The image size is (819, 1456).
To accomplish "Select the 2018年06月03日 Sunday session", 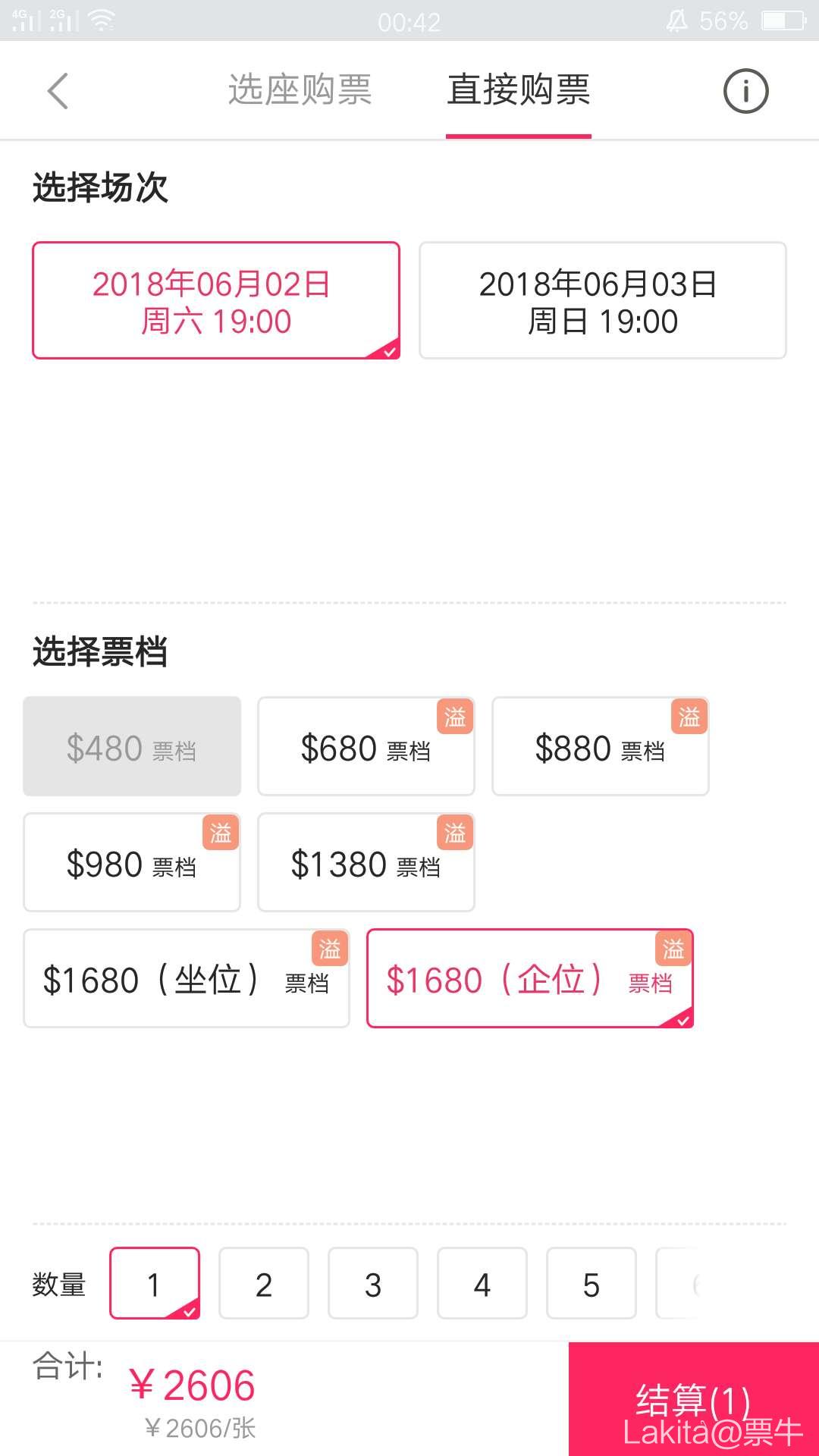I will [602, 300].
